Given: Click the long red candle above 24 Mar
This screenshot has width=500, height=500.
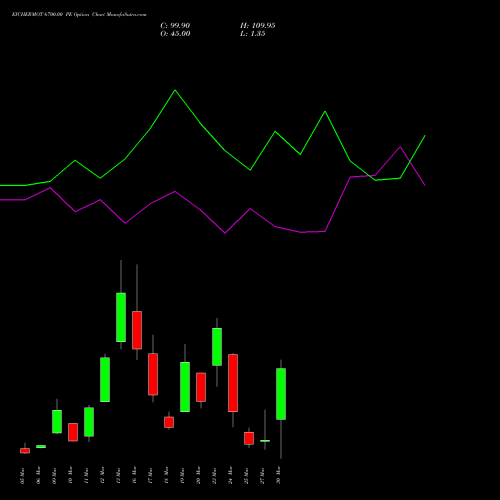Looking at the screenshot, I should [x=233, y=383].
